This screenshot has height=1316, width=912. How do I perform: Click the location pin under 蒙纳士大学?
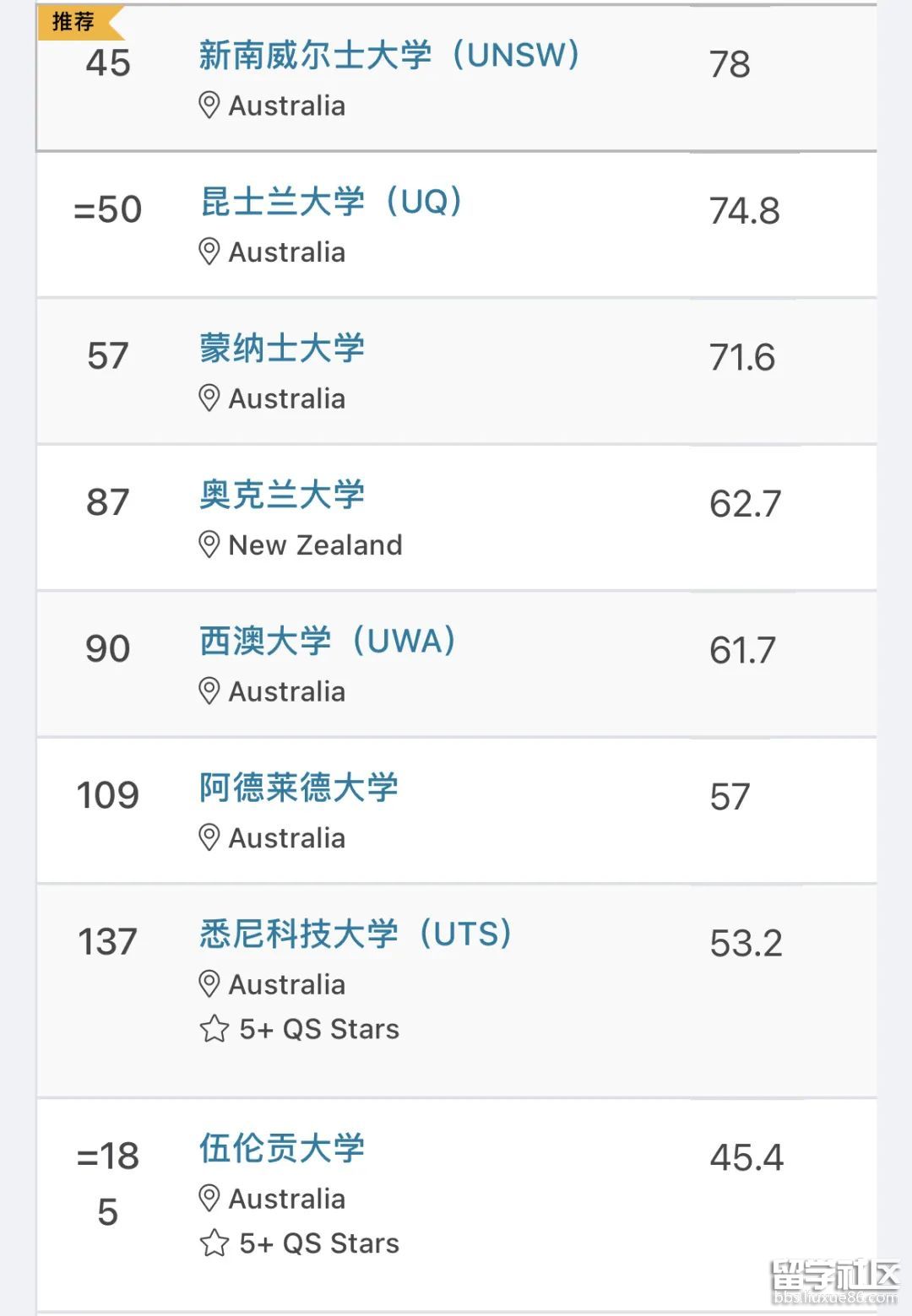tap(209, 398)
